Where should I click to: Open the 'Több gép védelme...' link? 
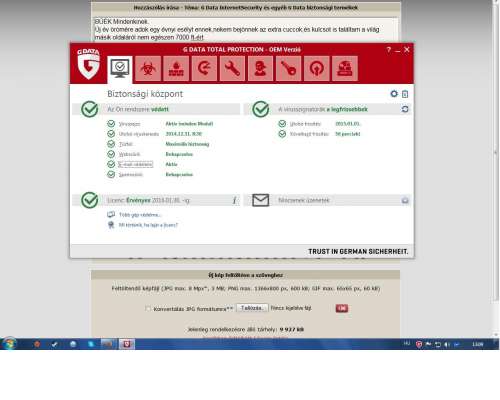(x=140, y=215)
